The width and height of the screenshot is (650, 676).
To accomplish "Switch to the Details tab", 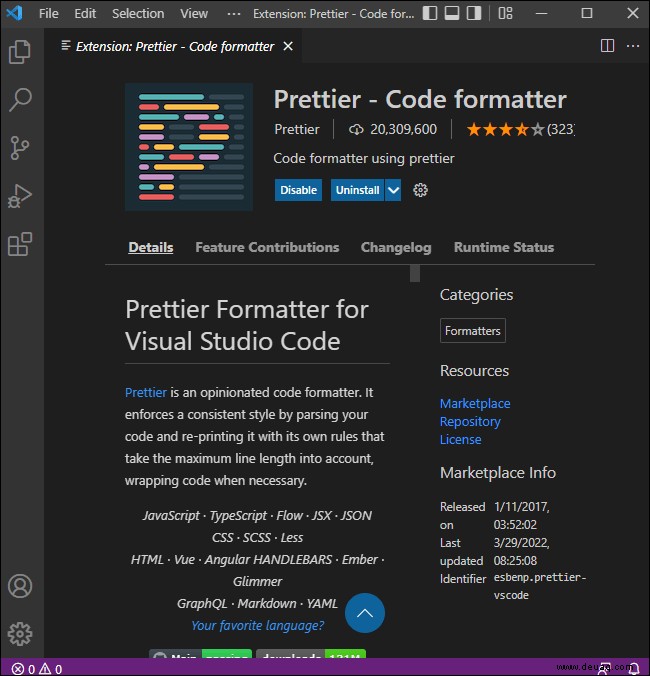I will click(x=151, y=247).
